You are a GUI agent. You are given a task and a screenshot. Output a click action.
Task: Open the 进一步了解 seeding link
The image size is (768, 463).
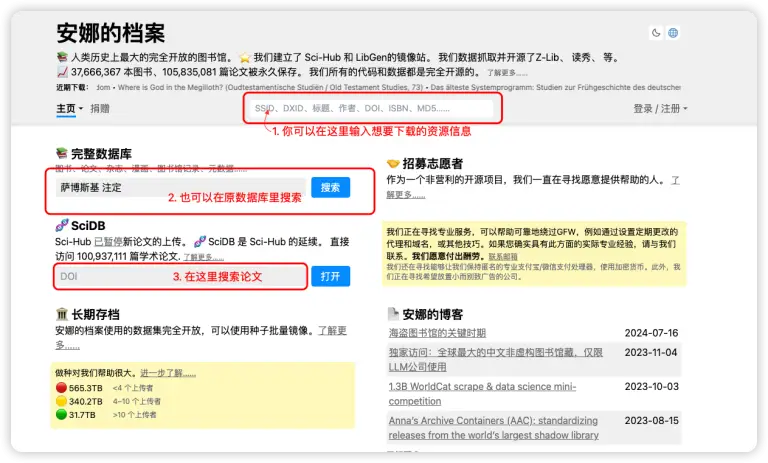pyautogui.click(x=168, y=373)
